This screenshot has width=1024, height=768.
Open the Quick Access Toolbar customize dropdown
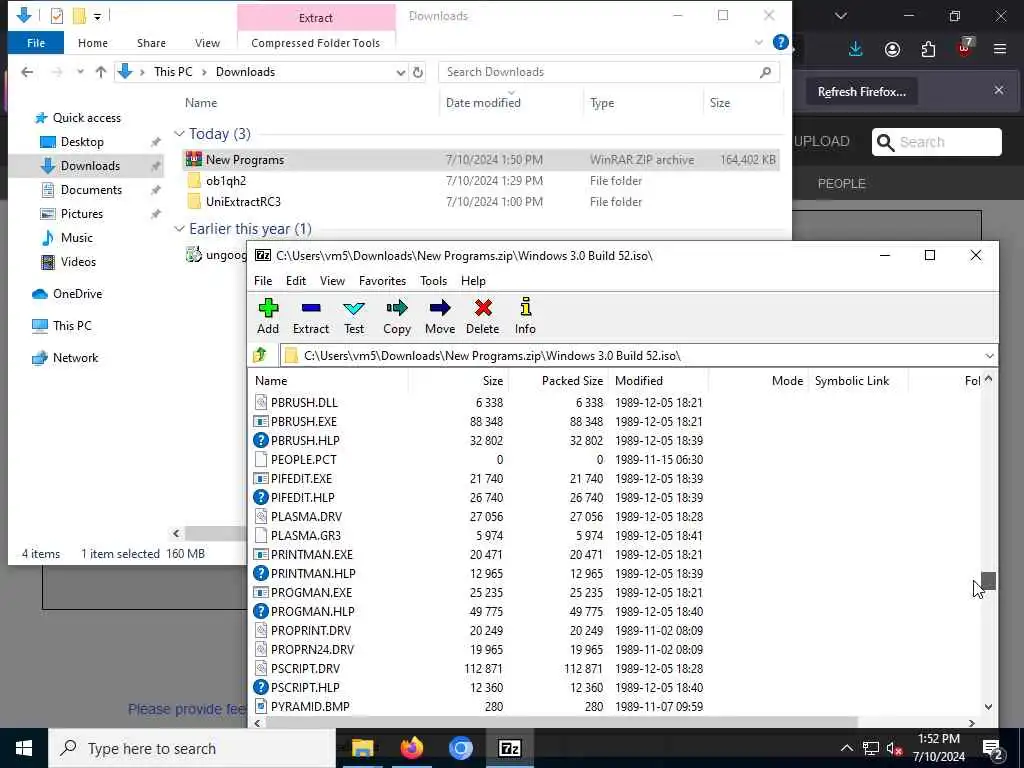click(97, 16)
